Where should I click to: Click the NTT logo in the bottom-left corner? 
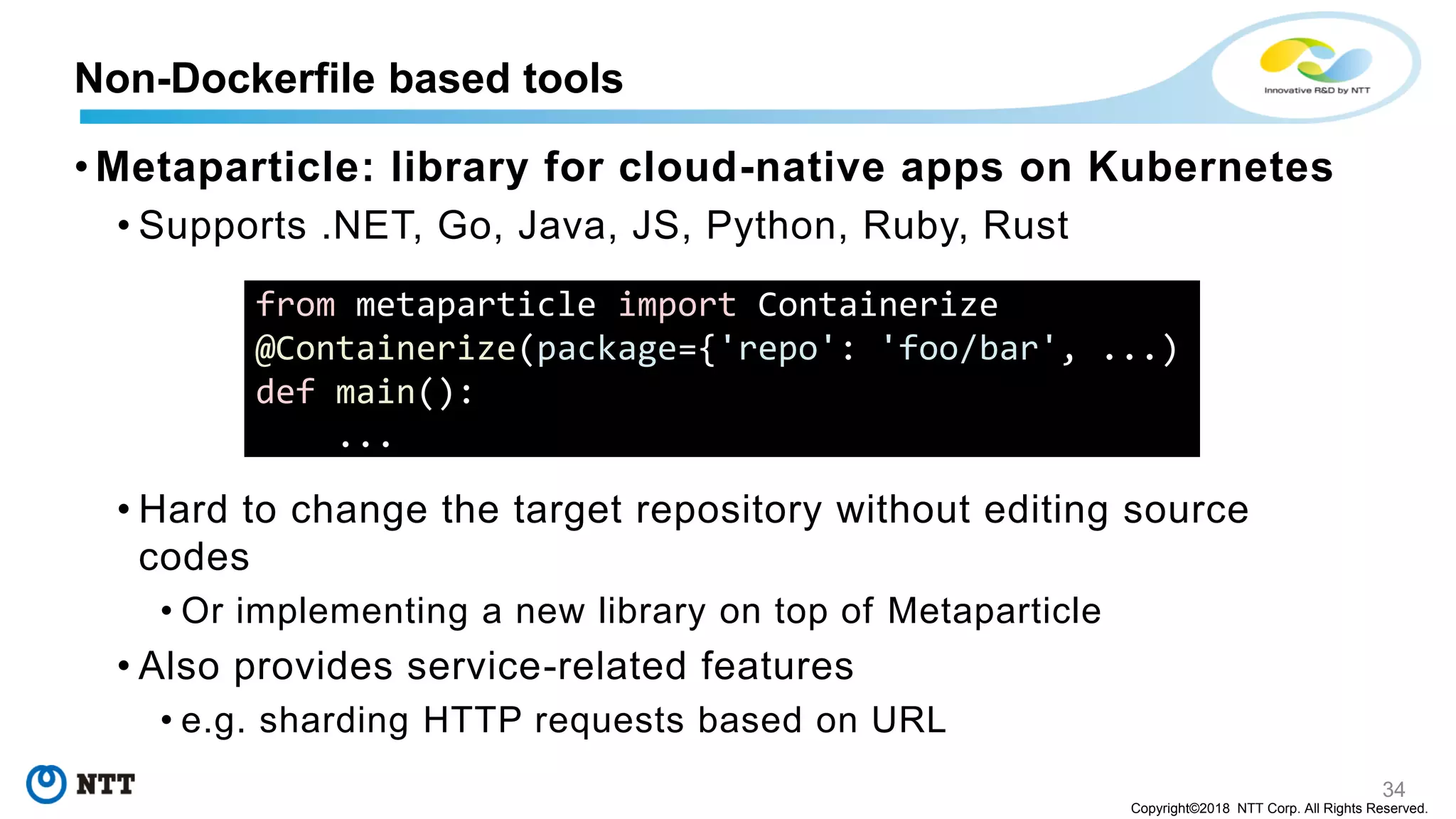(x=80, y=784)
